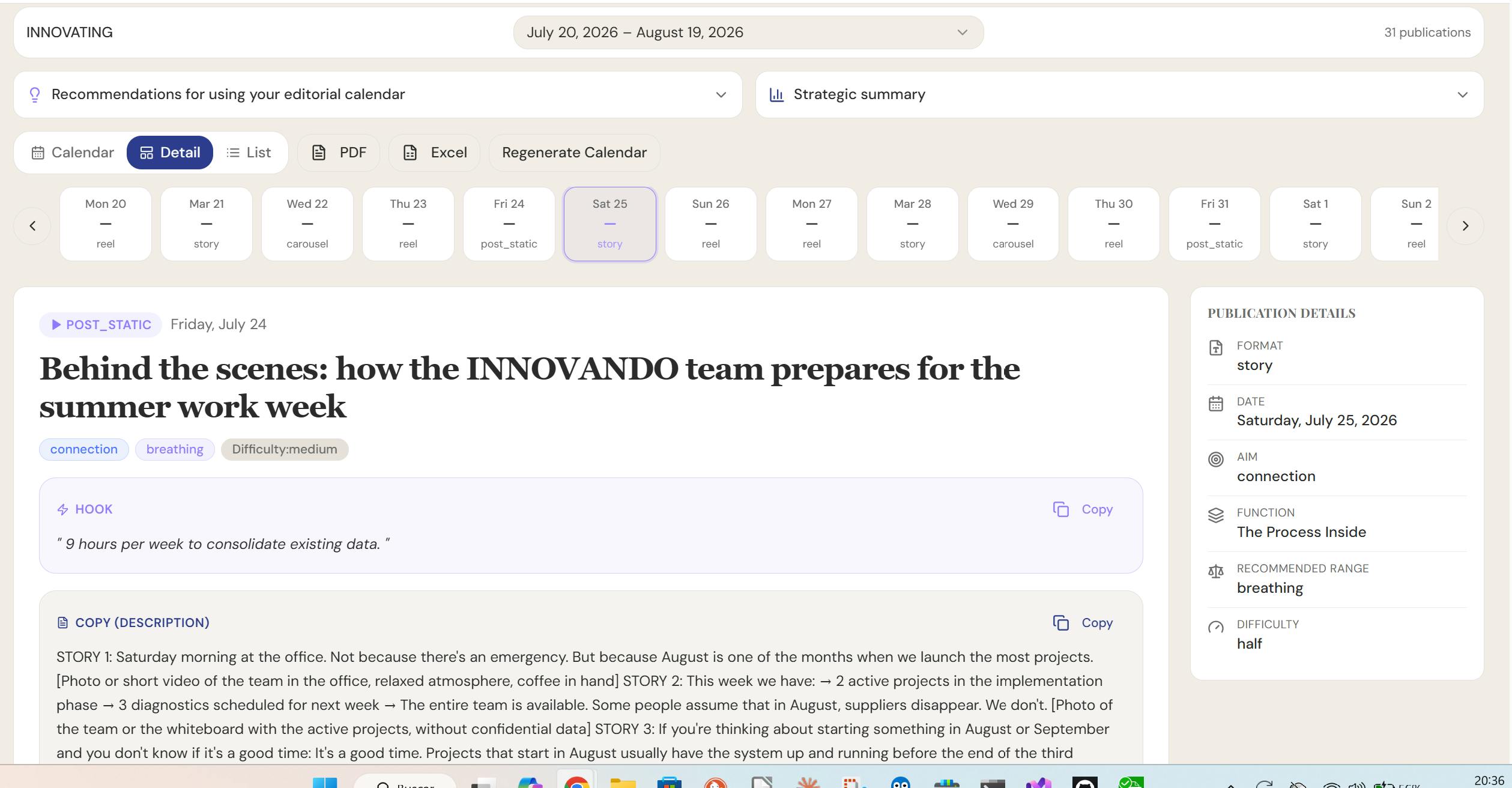
Task: Advance the day strip with right arrow
Action: (x=1465, y=226)
